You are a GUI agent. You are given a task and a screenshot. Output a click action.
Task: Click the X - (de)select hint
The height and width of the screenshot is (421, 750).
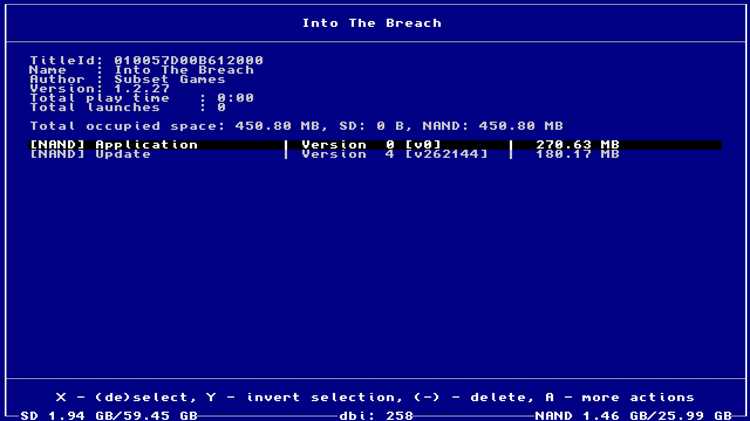tap(126, 397)
